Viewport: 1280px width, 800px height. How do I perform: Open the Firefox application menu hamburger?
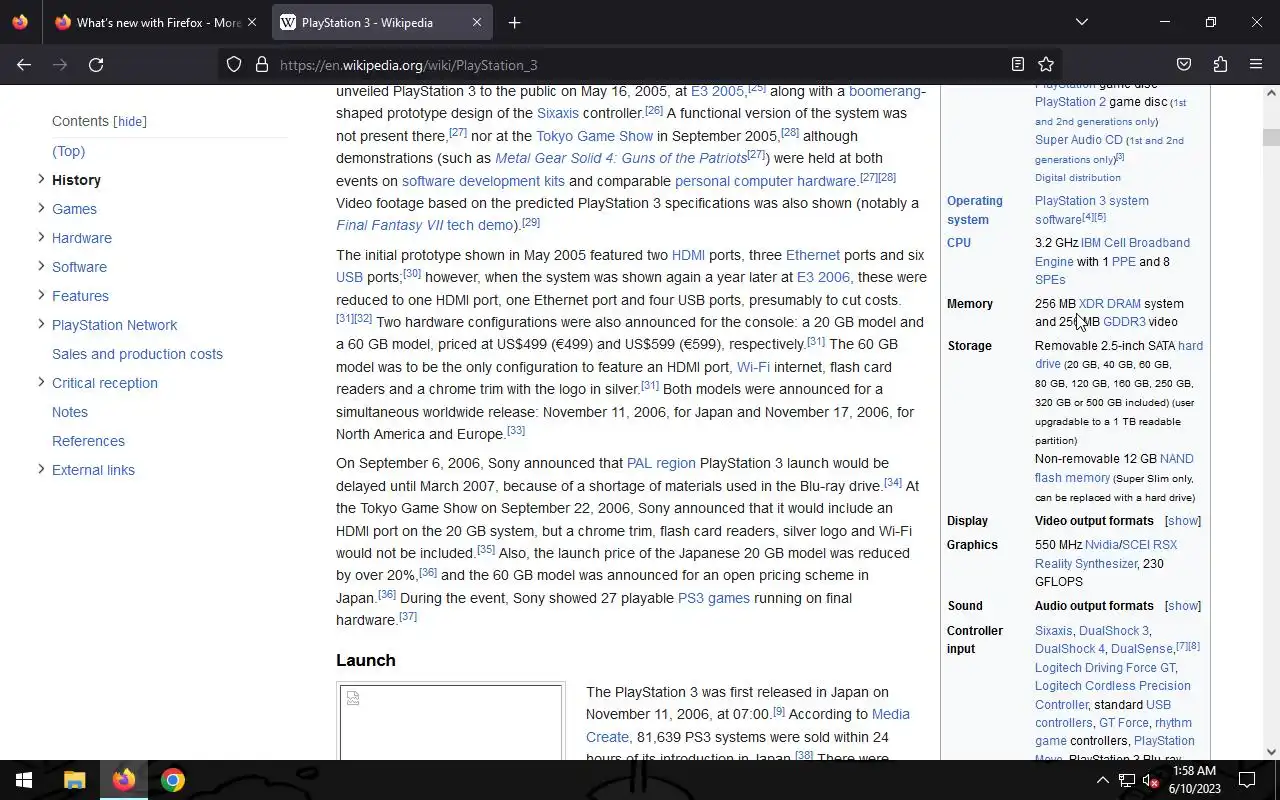[x=1256, y=65]
